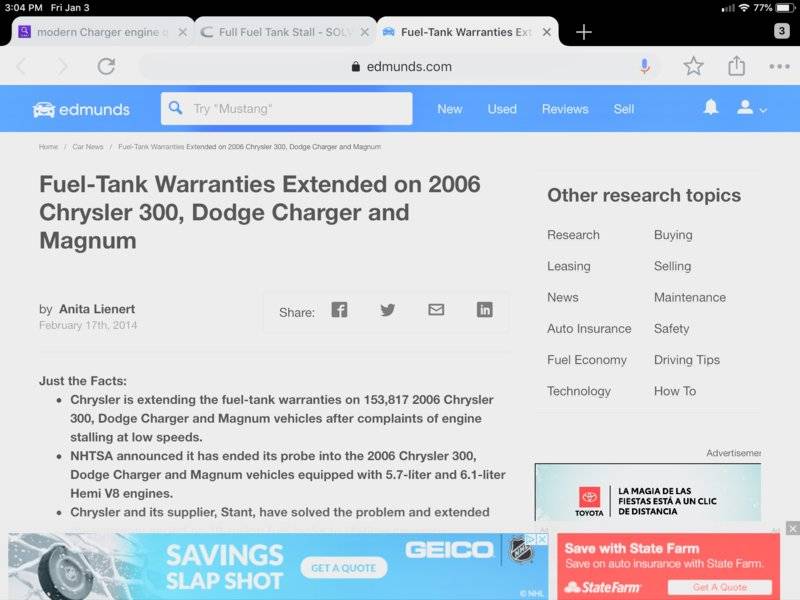Open the Reviews menu item
This screenshot has width=800, height=600.
point(565,109)
